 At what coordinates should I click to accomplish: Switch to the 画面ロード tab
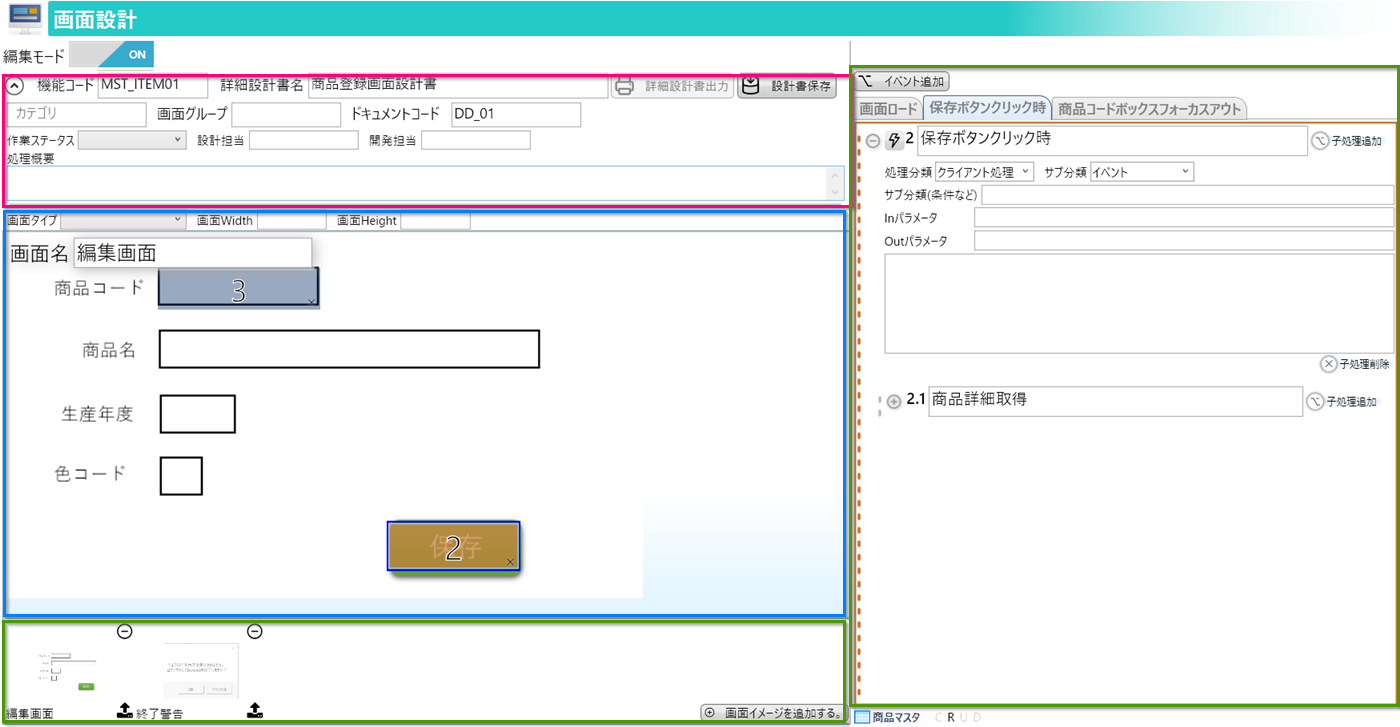coord(888,108)
